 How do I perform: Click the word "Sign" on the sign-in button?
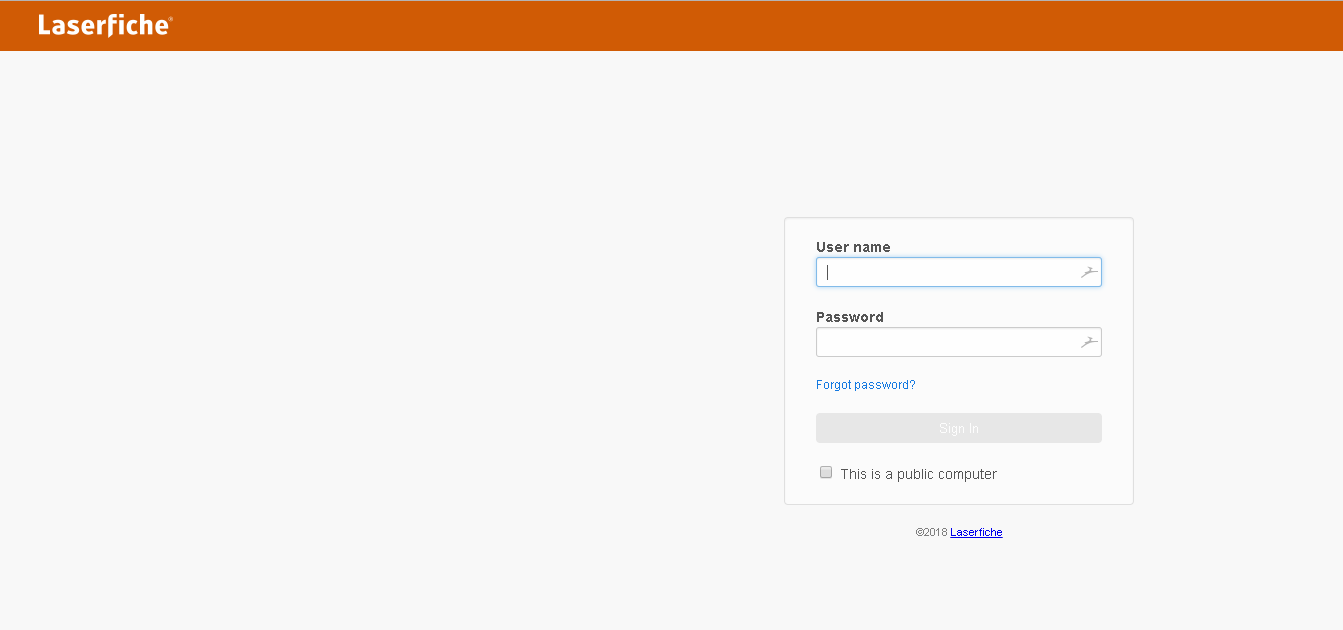tap(951, 428)
